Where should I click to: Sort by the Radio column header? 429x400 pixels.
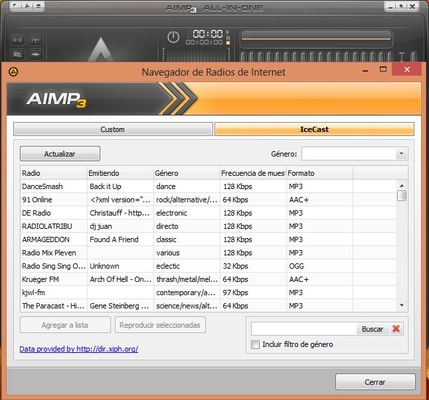tap(54, 173)
